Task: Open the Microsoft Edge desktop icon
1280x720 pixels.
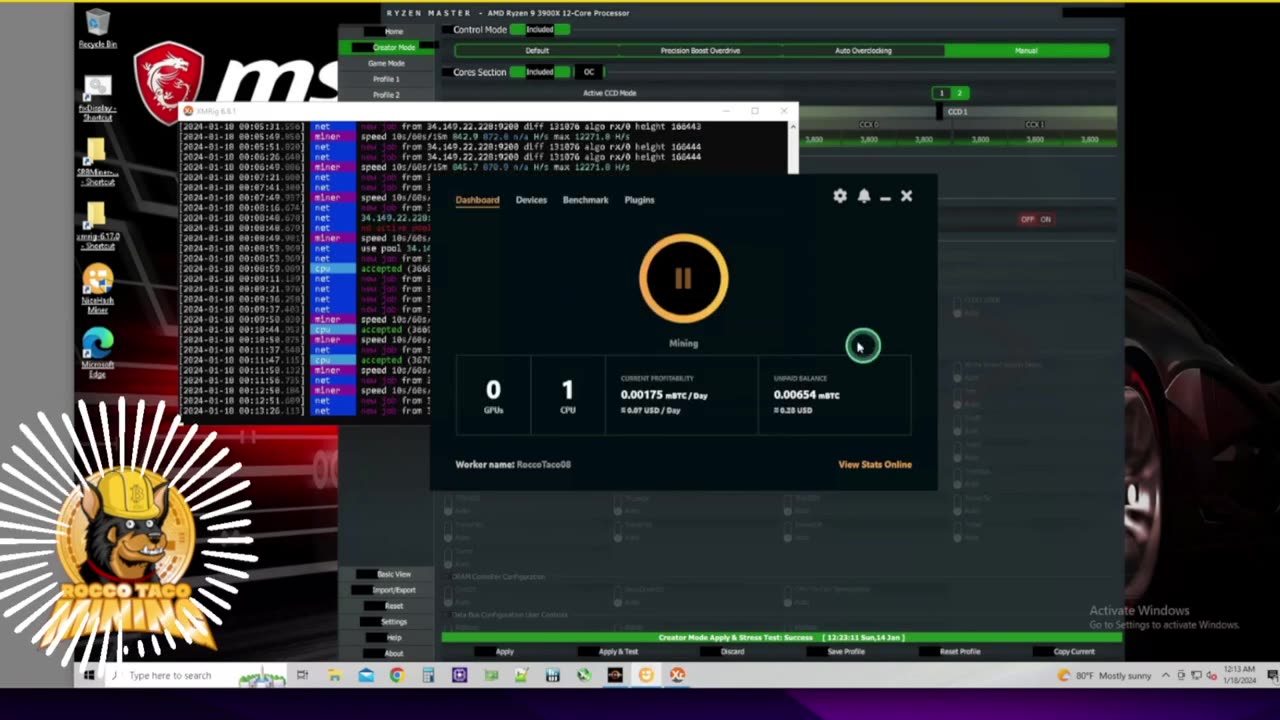Action: click(x=98, y=354)
